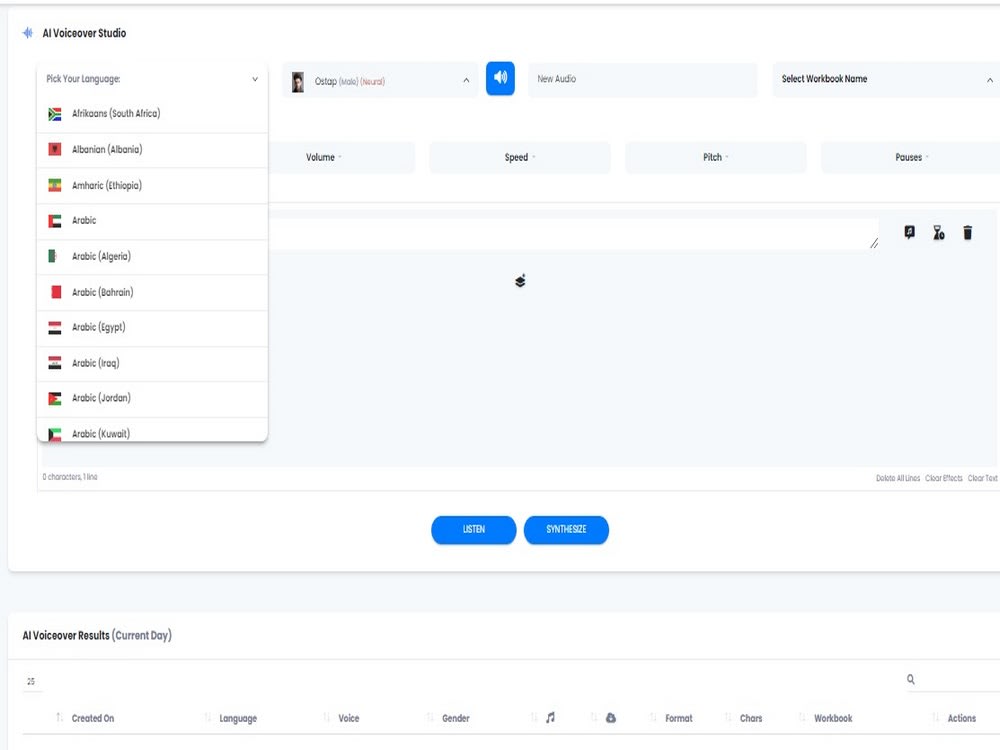The height and width of the screenshot is (750, 1000).
Task: Sort results by Language column
Action: (238, 719)
